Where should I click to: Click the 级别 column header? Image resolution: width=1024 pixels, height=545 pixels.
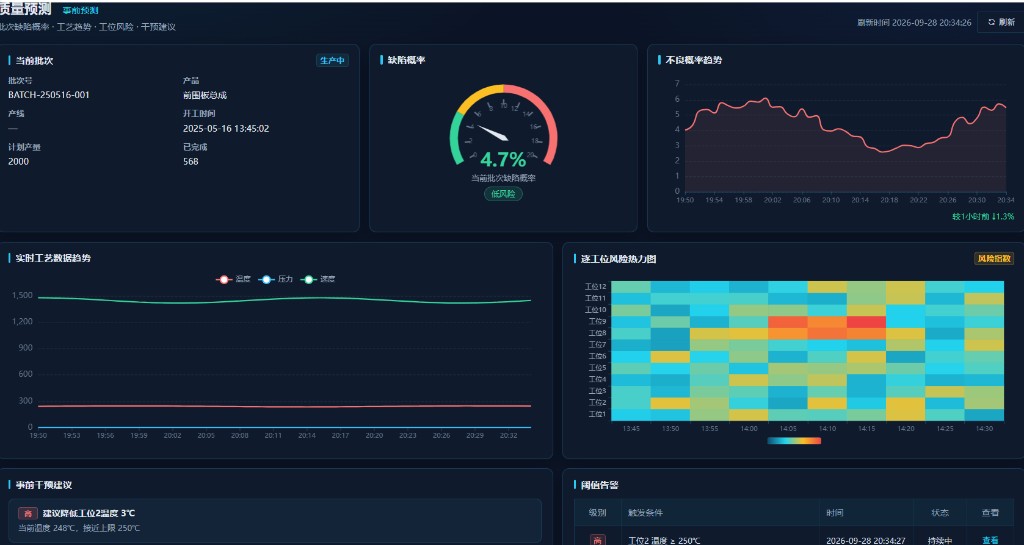coord(598,513)
